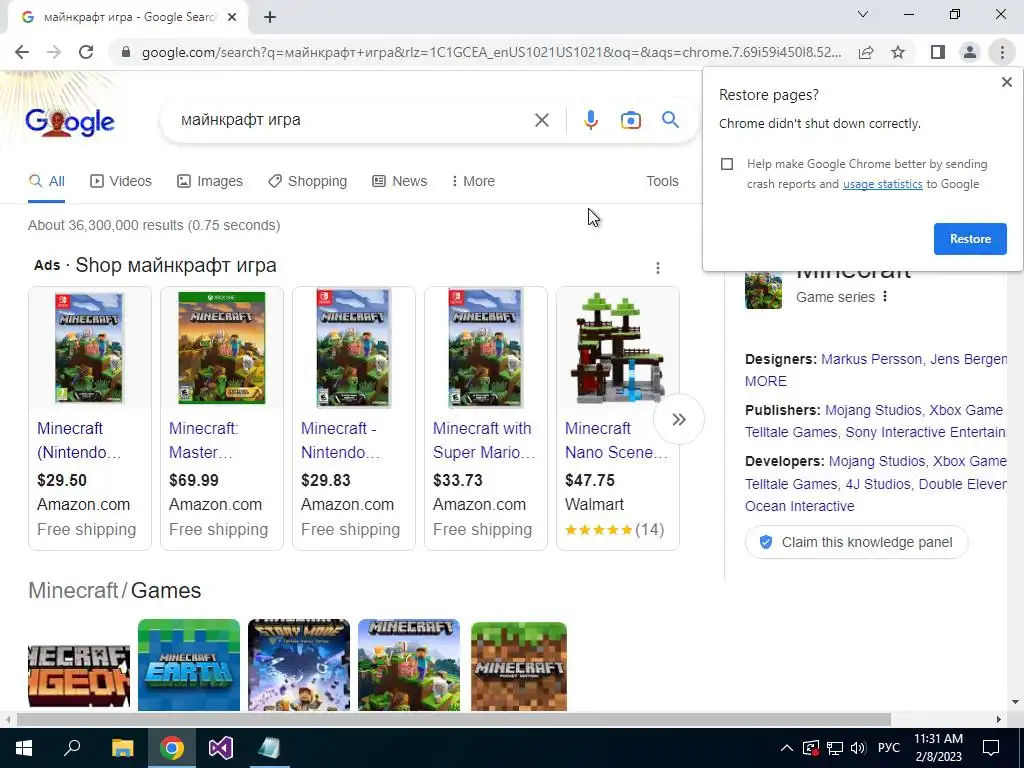Enable sending crash reports checkbox

pyautogui.click(x=727, y=164)
